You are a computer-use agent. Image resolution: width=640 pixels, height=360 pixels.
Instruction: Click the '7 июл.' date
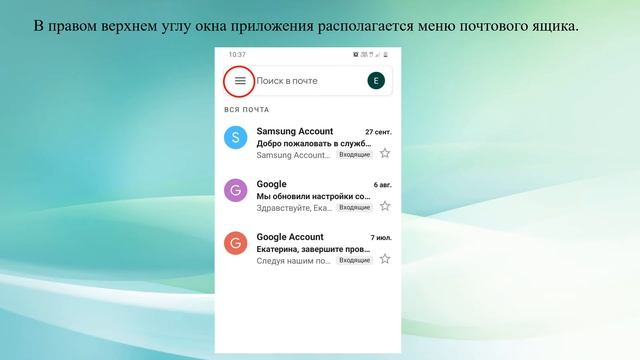[381, 238]
